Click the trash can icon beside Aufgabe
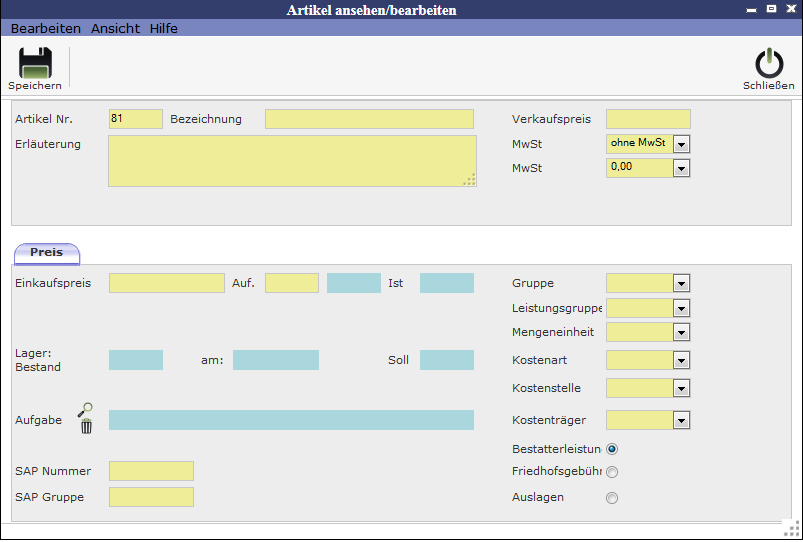Viewport: 803px width, 542px height. pyautogui.click(x=86, y=426)
